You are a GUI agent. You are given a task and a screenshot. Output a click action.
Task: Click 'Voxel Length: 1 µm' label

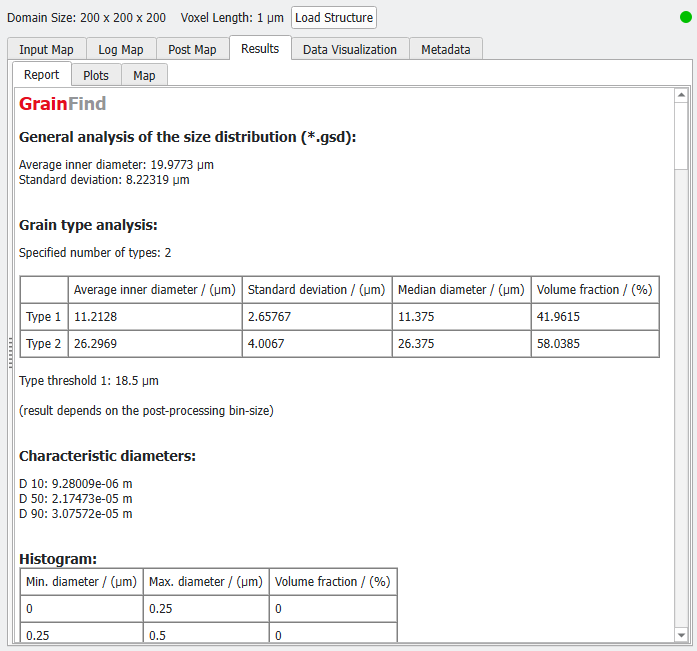(x=232, y=18)
